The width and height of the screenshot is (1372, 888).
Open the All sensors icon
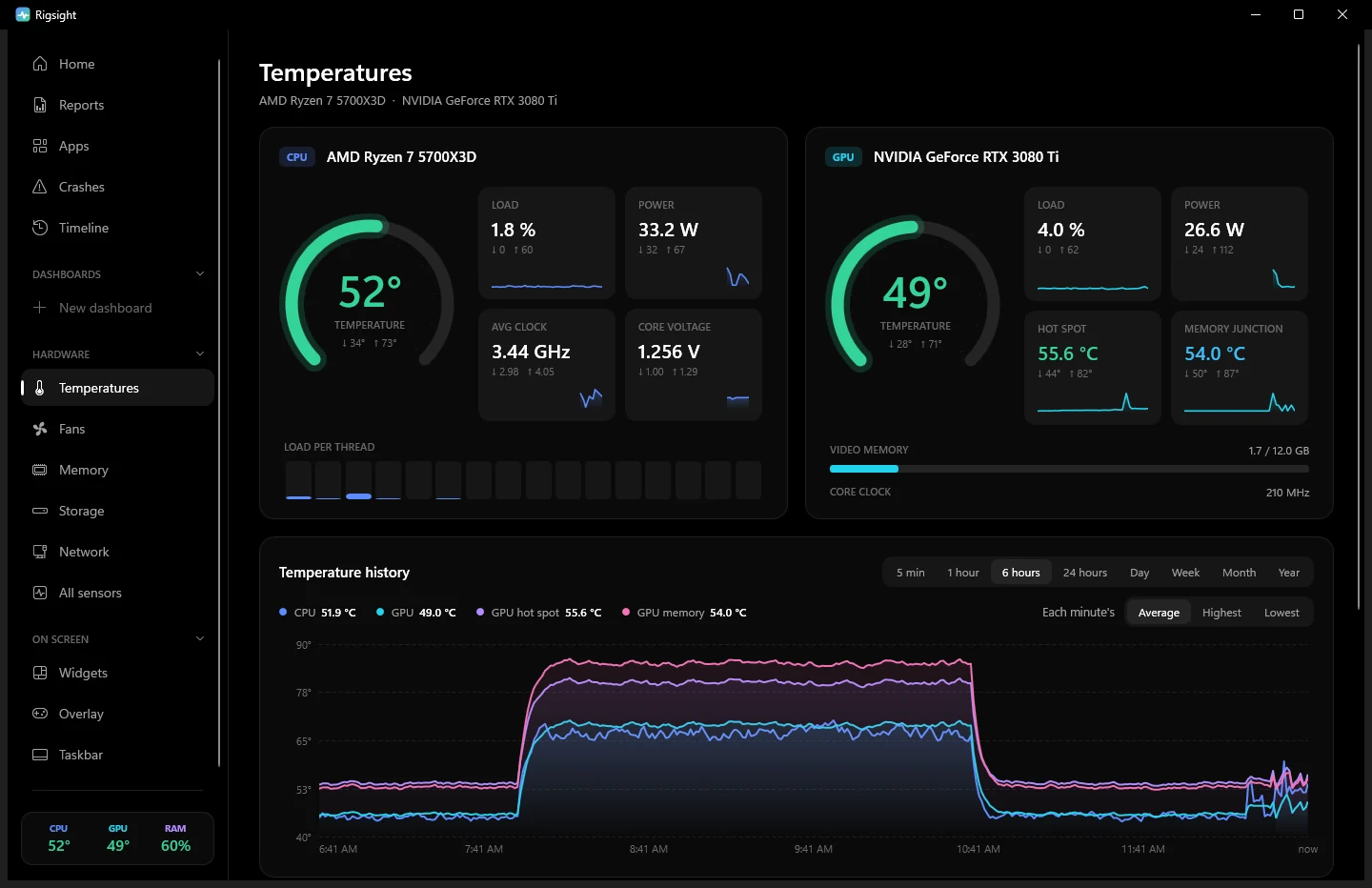[x=40, y=593]
